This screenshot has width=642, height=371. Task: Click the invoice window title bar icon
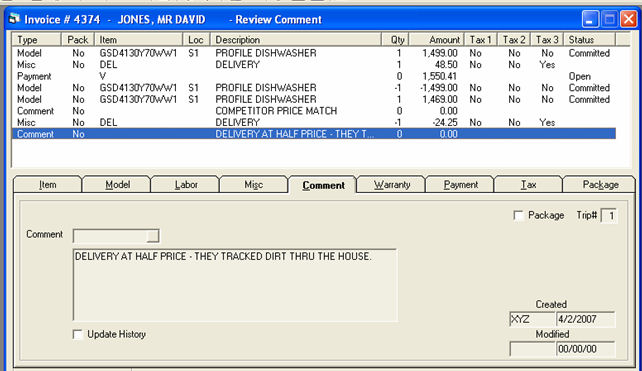14,19
